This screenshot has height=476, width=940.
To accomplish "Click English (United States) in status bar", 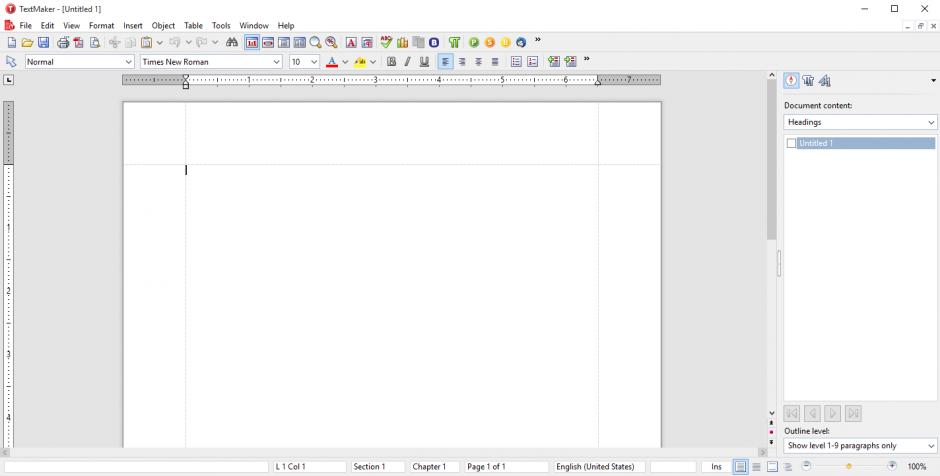I will click(x=595, y=466).
